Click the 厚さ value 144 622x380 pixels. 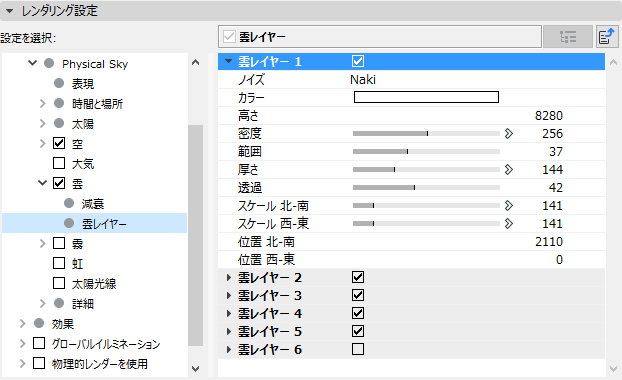[x=552, y=170]
